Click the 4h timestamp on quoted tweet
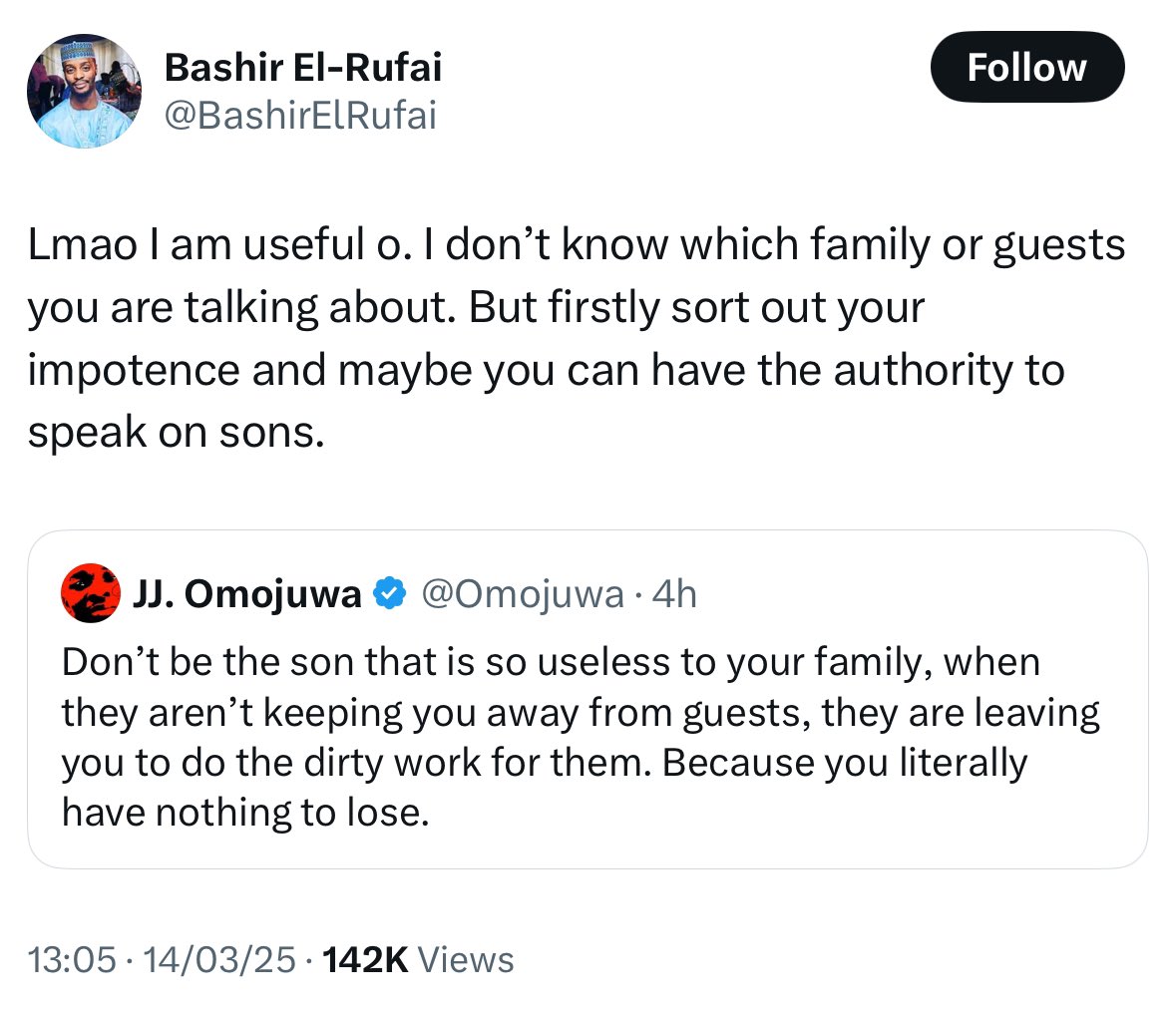The image size is (1176, 1014). tap(674, 594)
